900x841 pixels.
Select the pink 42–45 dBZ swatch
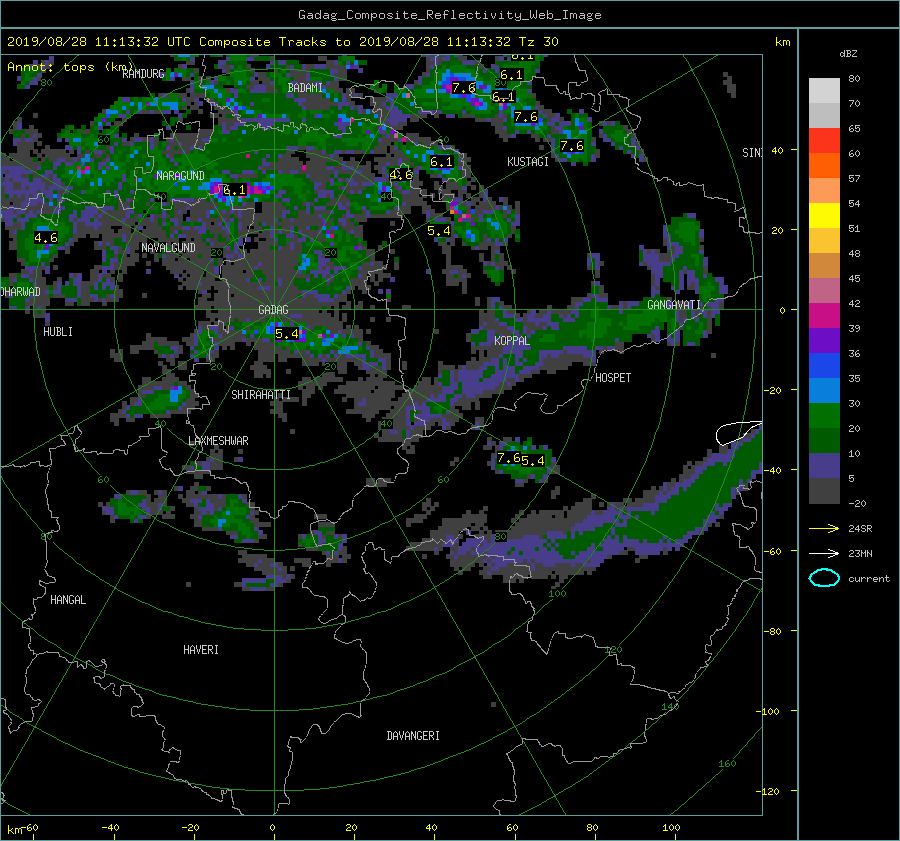pos(824,290)
